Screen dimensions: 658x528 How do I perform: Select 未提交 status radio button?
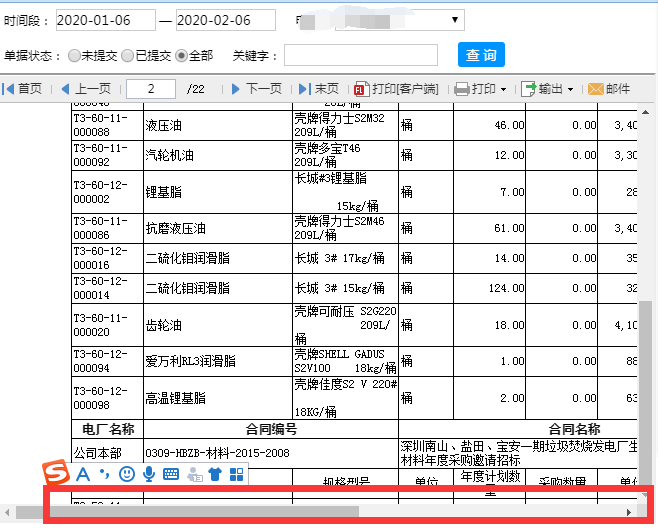pos(74,55)
